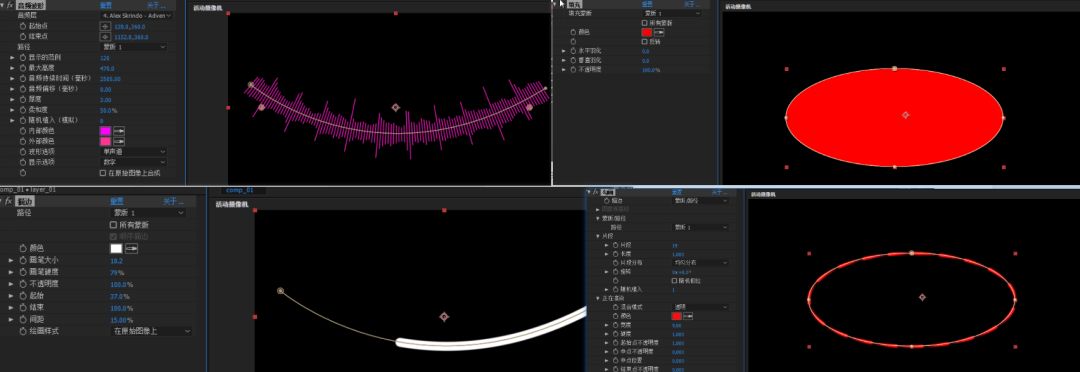This screenshot has width=1080, height=372.
Task: Enable the 在原始图像上合成 checkbox
Action: pos(103,173)
